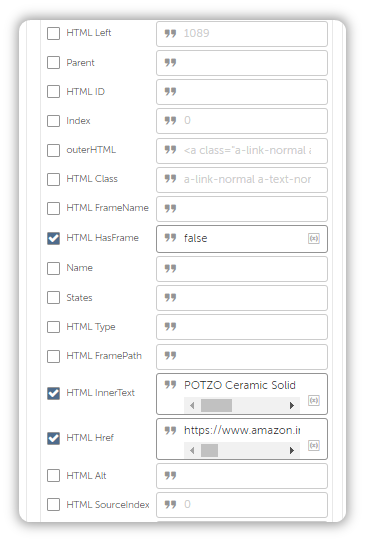Select the Name checkbox
The height and width of the screenshot is (542, 365).
[53, 268]
